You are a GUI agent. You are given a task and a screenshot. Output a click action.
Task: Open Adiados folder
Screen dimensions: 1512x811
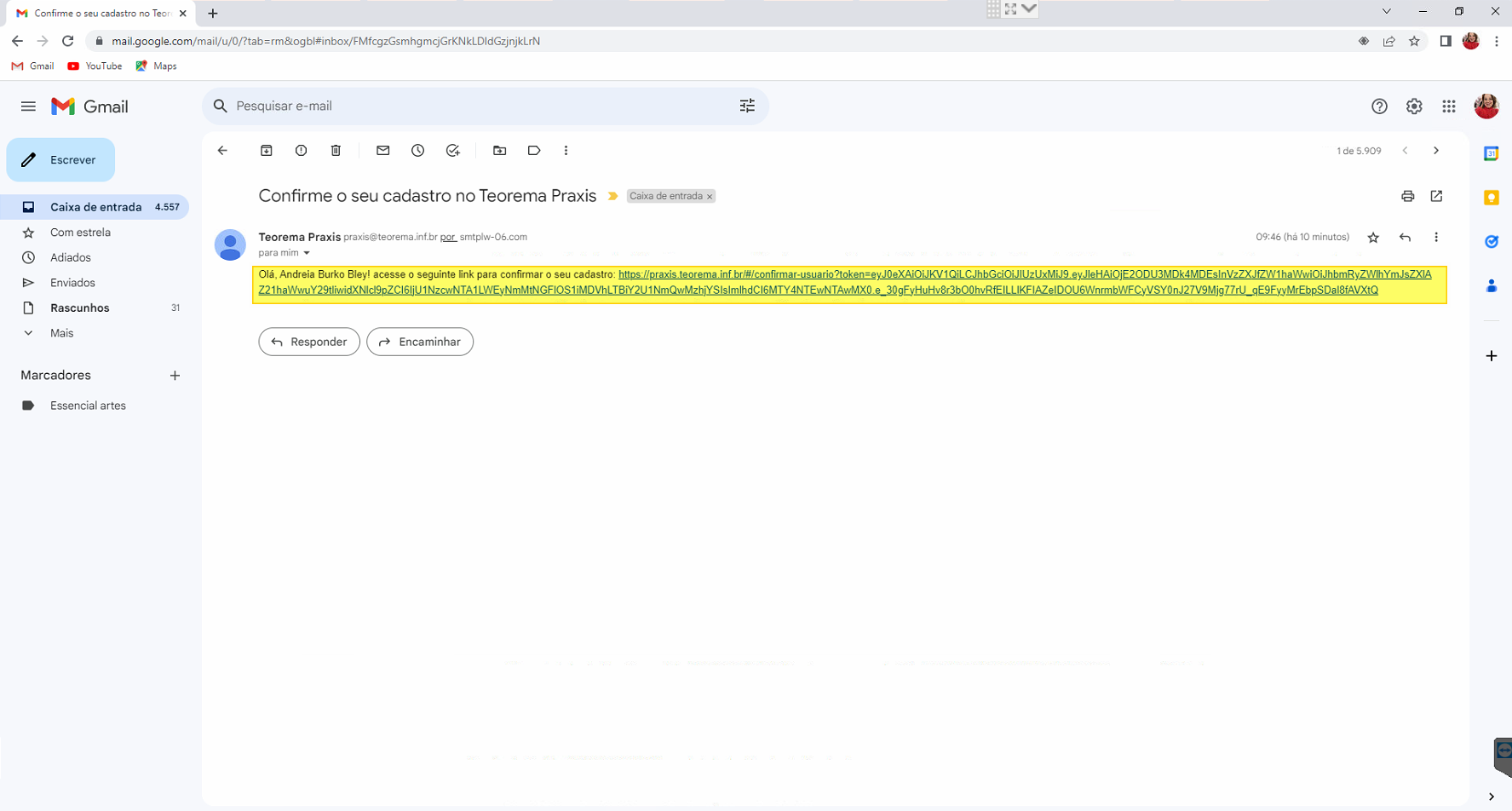(95, 257)
